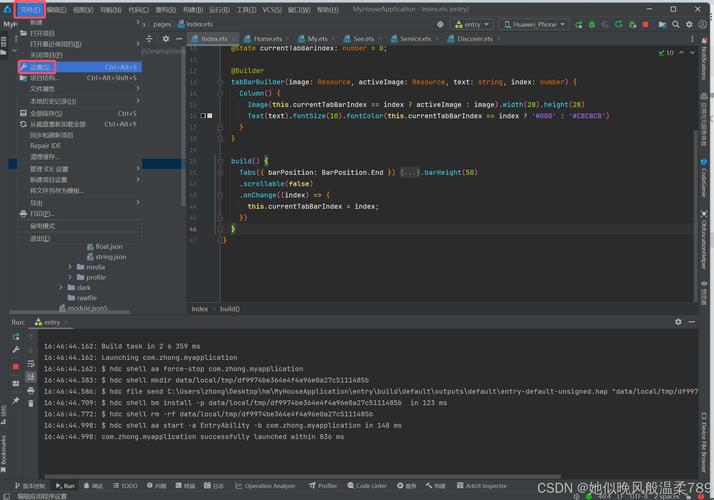Expand the folded {...} region after Tabs
Screen dimensions: 714x500
click(x=411, y=173)
